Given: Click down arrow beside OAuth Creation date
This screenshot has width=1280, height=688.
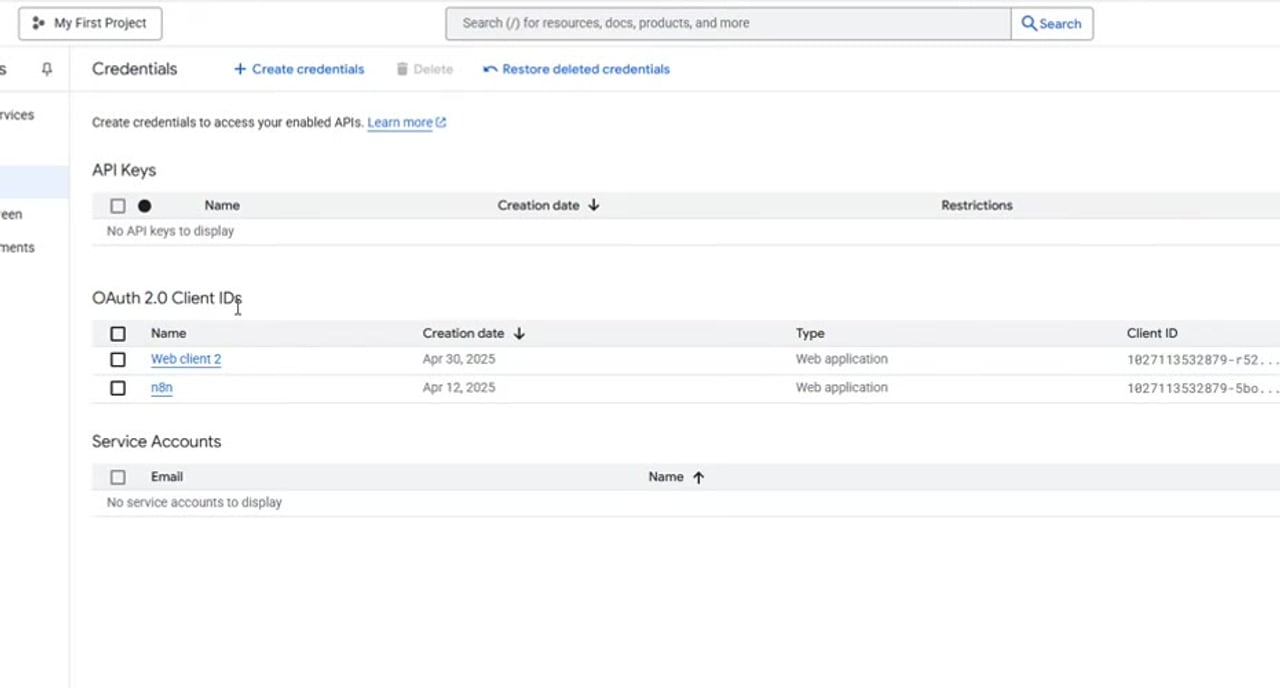Looking at the screenshot, I should [x=519, y=333].
